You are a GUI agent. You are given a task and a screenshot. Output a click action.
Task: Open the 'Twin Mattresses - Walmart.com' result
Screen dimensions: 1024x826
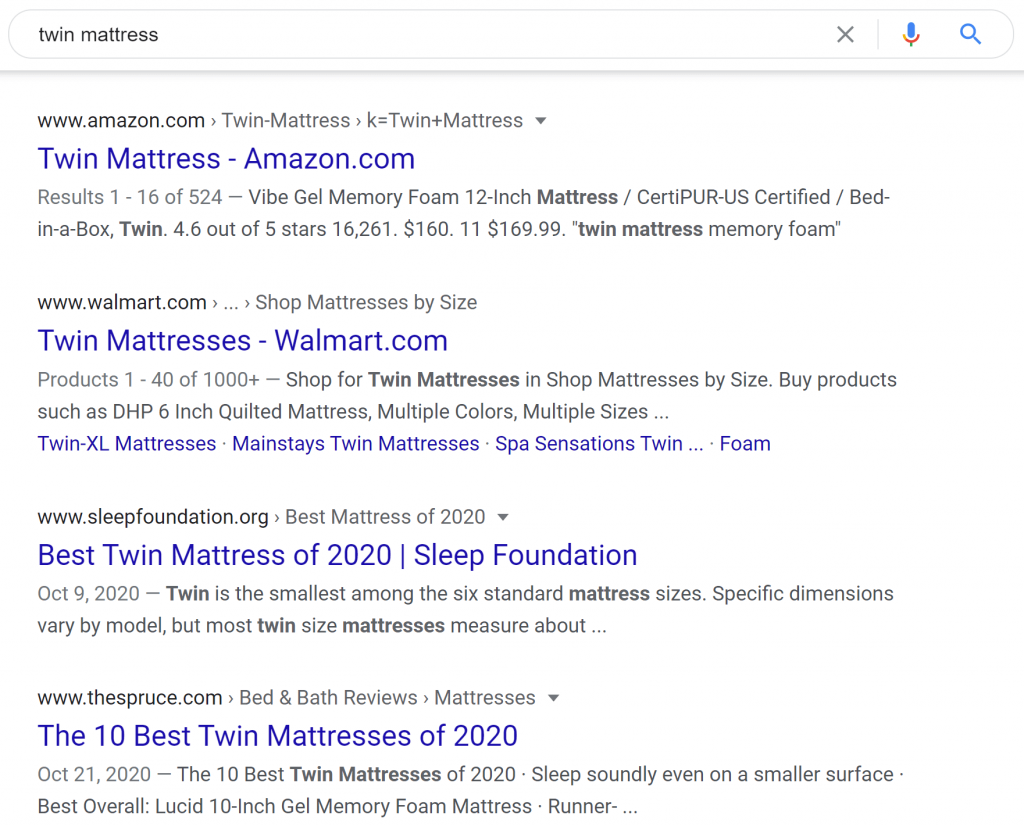tap(242, 341)
